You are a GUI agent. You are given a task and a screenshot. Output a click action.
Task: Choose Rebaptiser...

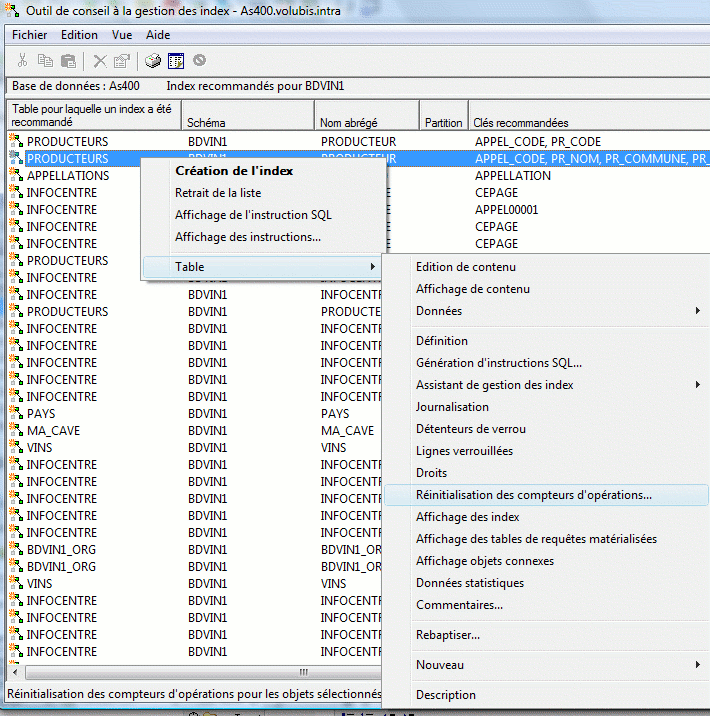click(546, 635)
